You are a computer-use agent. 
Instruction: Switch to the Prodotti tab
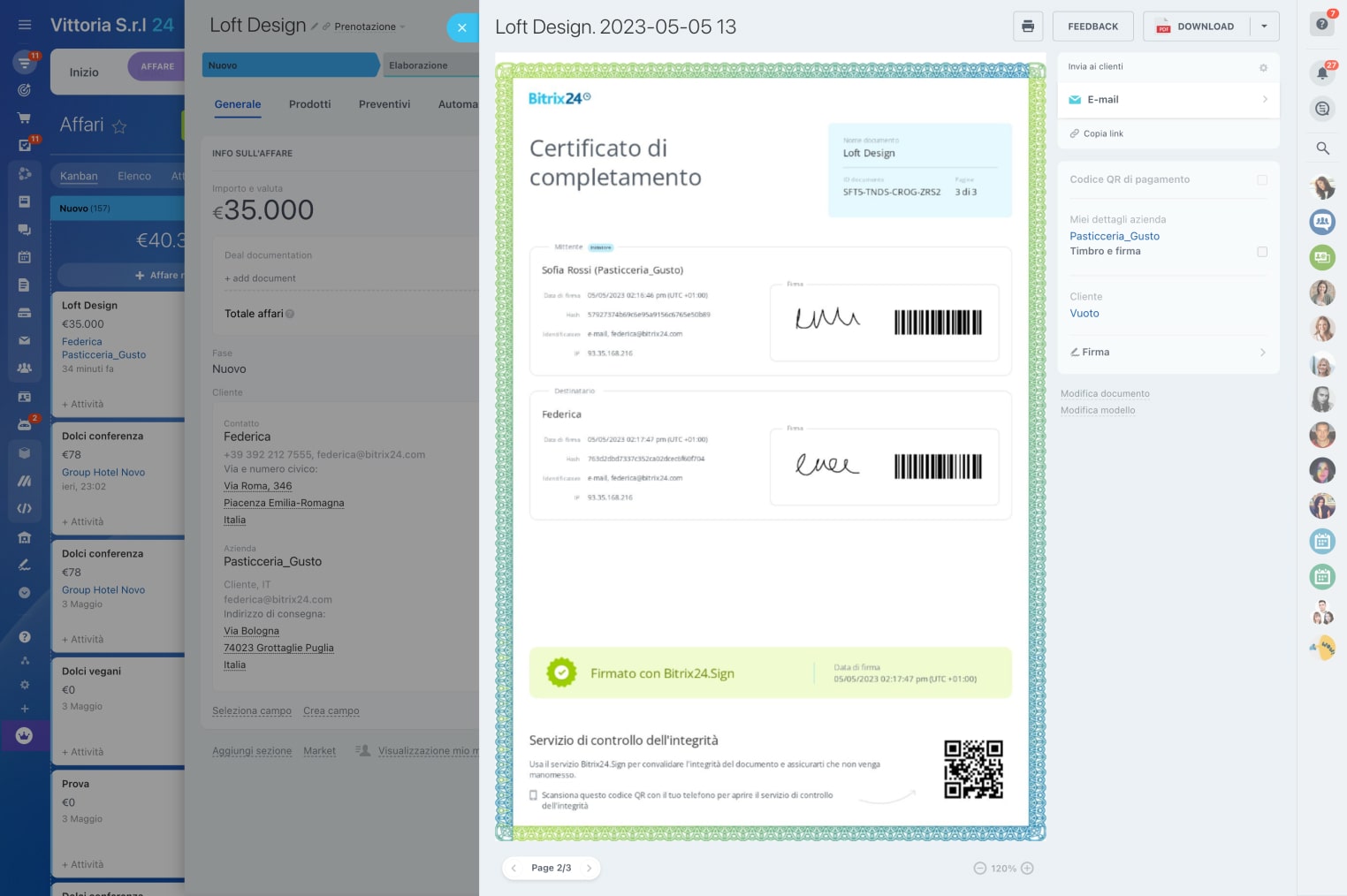[309, 104]
